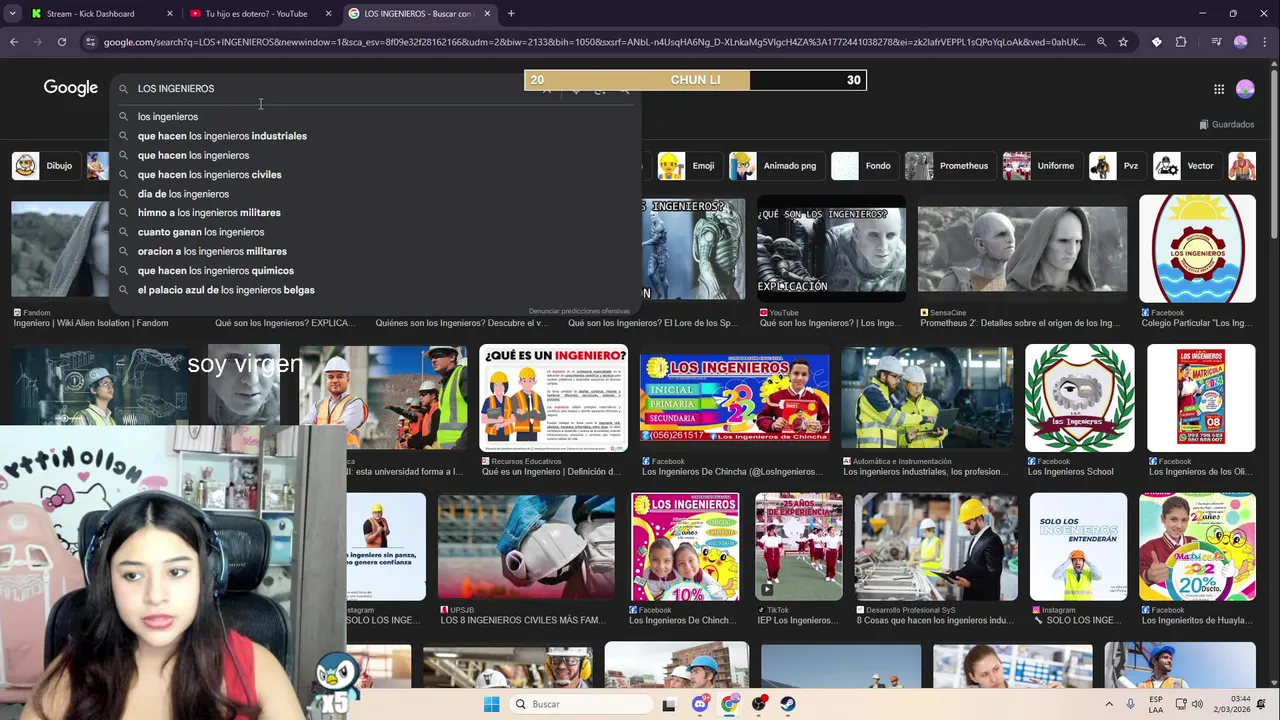This screenshot has height=720, width=1280.
Task: Open the media controls icon in Chrome toolbar
Action: click(x=1216, y=42)
